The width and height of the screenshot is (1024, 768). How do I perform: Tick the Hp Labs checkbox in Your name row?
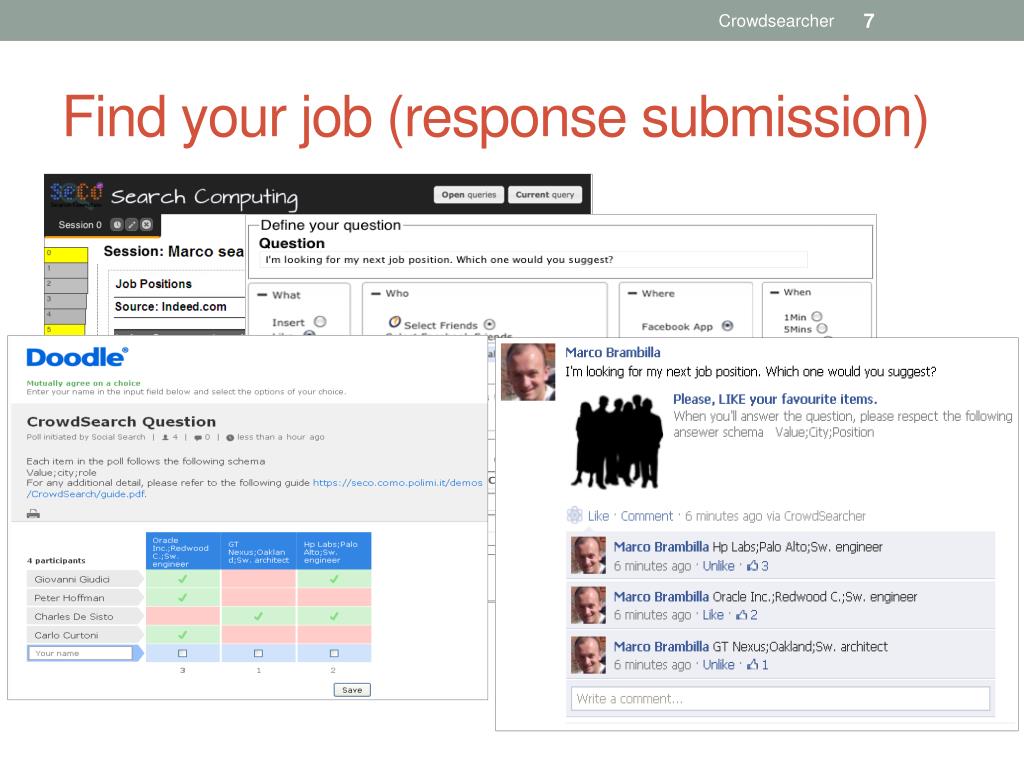pos(334,653)
